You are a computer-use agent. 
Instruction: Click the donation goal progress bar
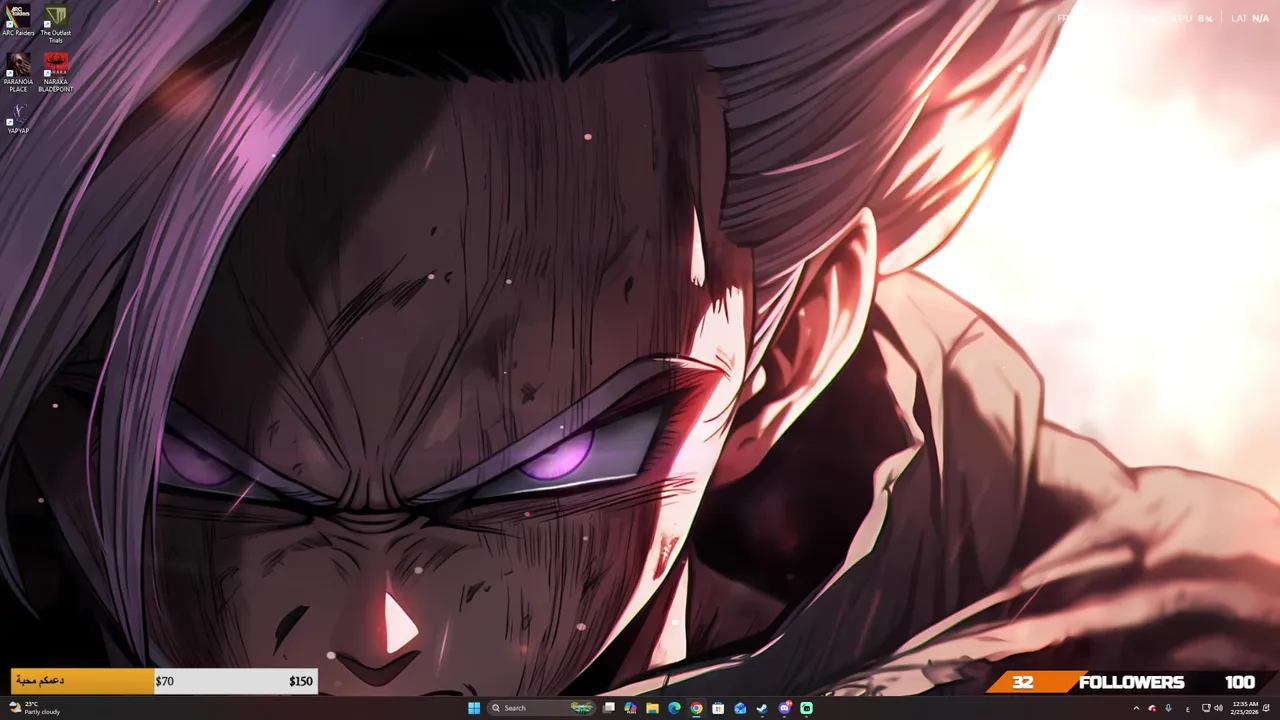(x=164, y=681)
